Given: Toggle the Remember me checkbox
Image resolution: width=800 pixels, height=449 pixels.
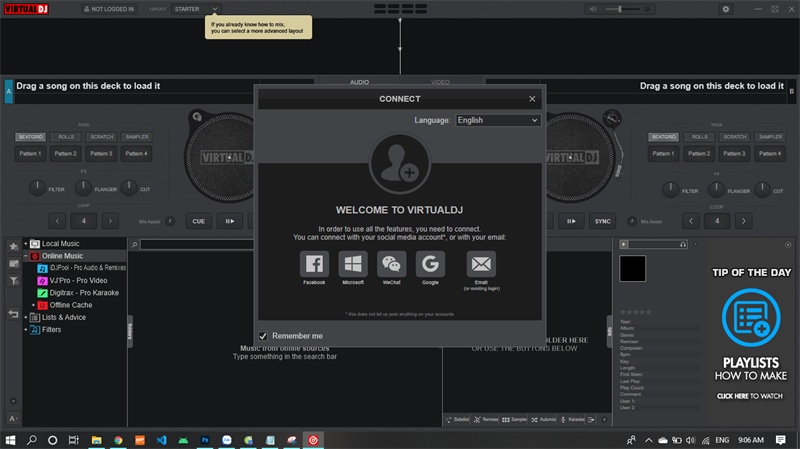Looking at the screenshot, I should pyautogui.click(x=264, y=336).
